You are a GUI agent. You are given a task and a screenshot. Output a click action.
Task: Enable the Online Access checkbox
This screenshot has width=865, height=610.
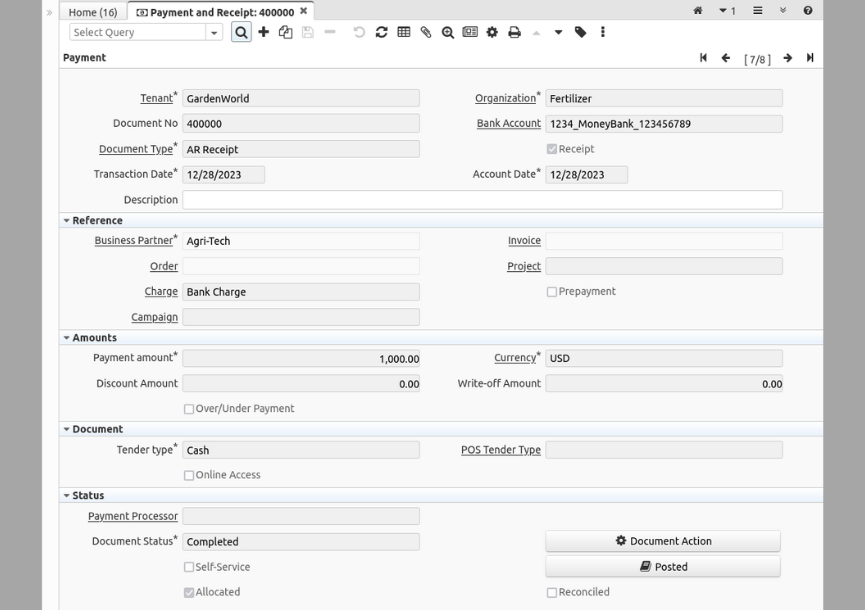point(189,475)
